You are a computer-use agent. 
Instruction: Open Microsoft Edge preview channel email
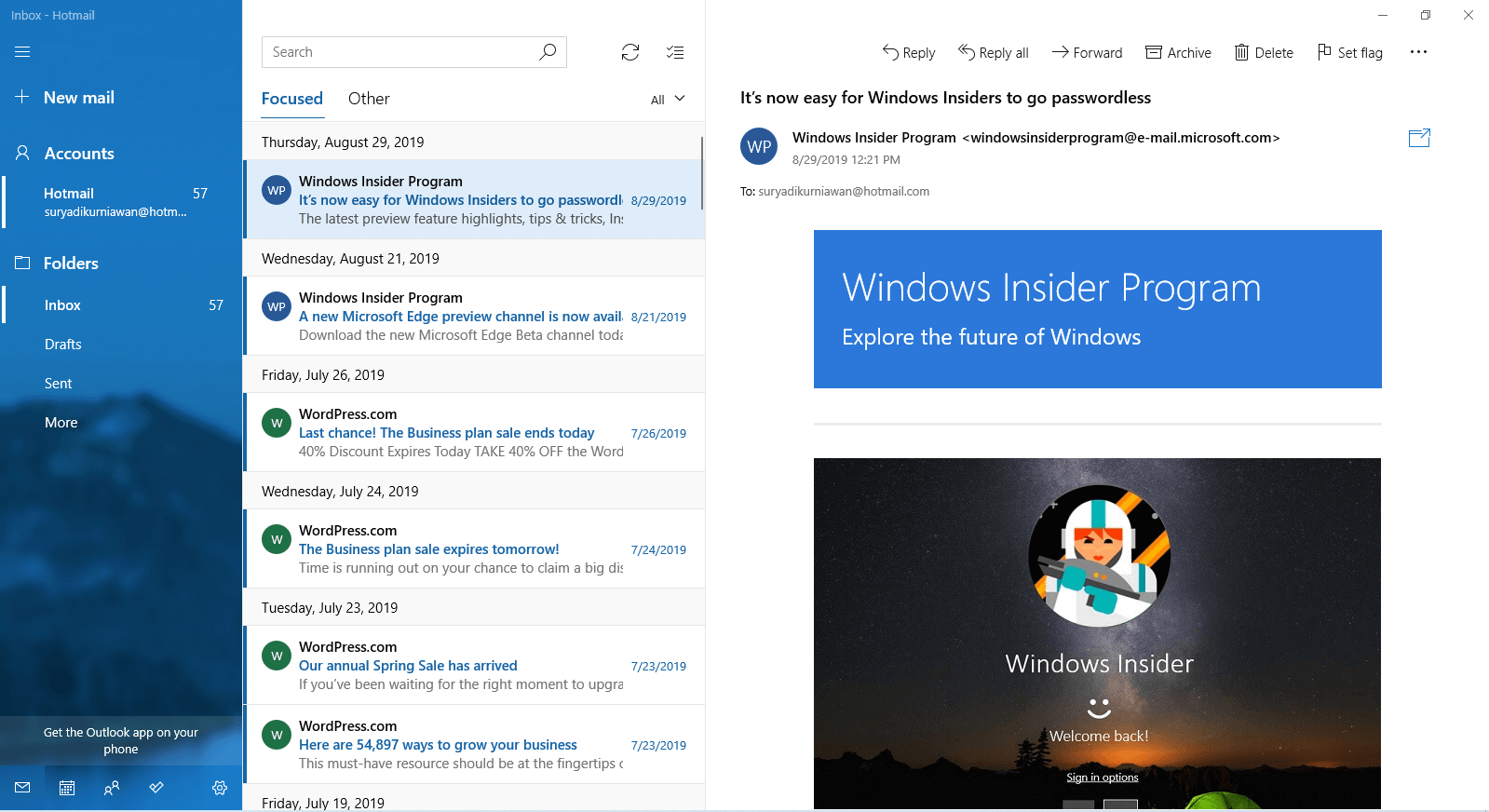click(475, 316)
